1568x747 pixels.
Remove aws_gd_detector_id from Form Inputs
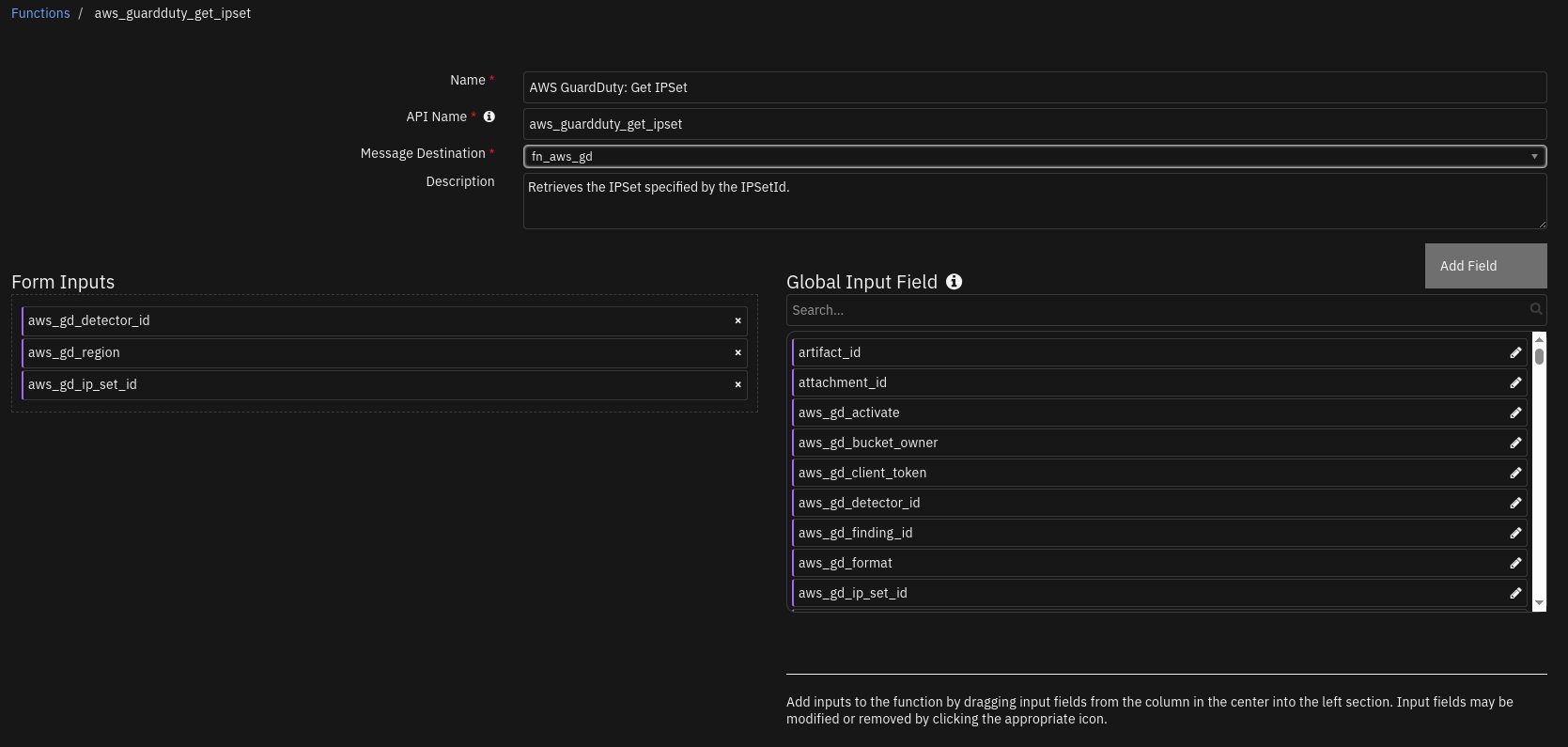pyautogui.click(x=737, y=320)
